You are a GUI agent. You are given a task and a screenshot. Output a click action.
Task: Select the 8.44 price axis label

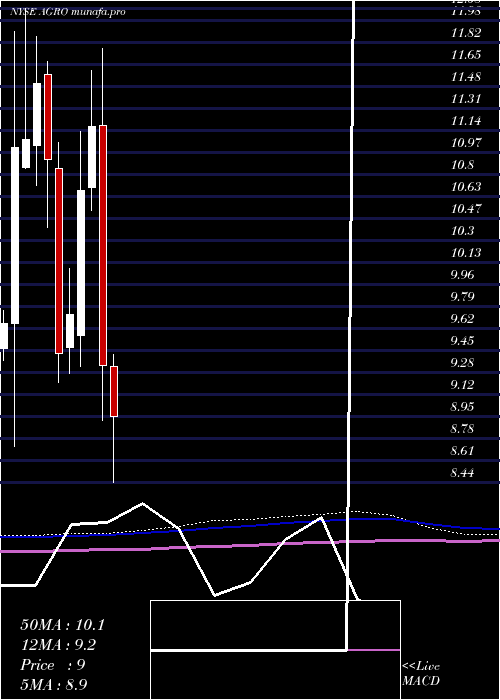click(x=462, y=472)
